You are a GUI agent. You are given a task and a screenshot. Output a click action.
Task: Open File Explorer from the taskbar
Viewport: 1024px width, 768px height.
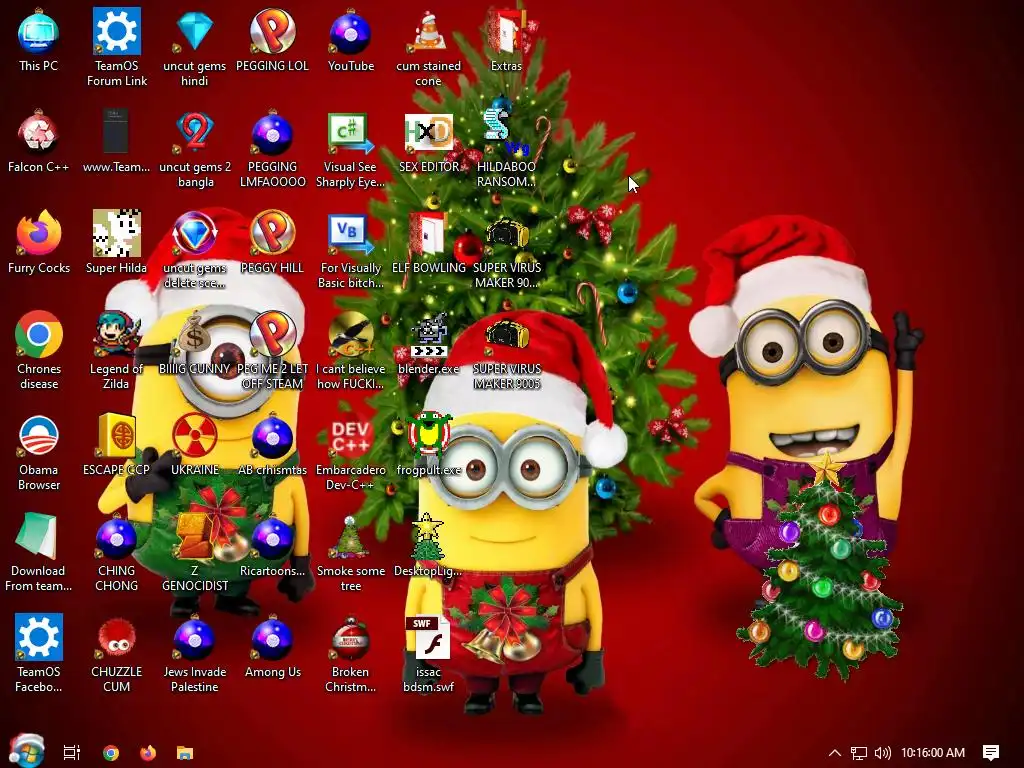185,753
